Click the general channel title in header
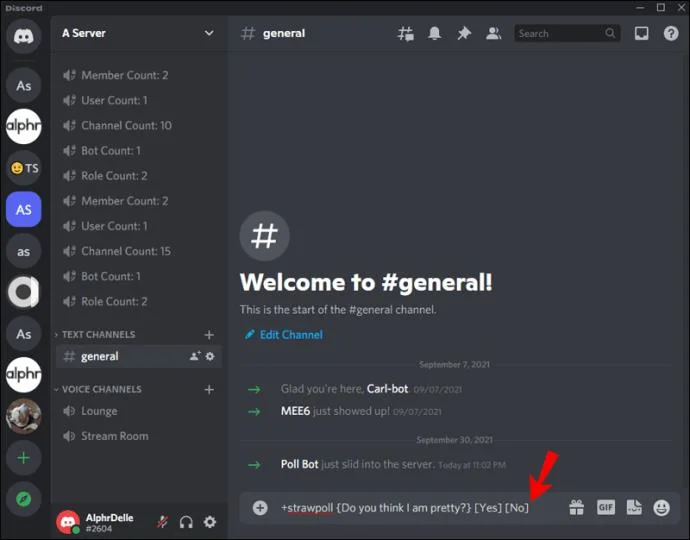This screenshot has height=540, width=690. (283, 33)
